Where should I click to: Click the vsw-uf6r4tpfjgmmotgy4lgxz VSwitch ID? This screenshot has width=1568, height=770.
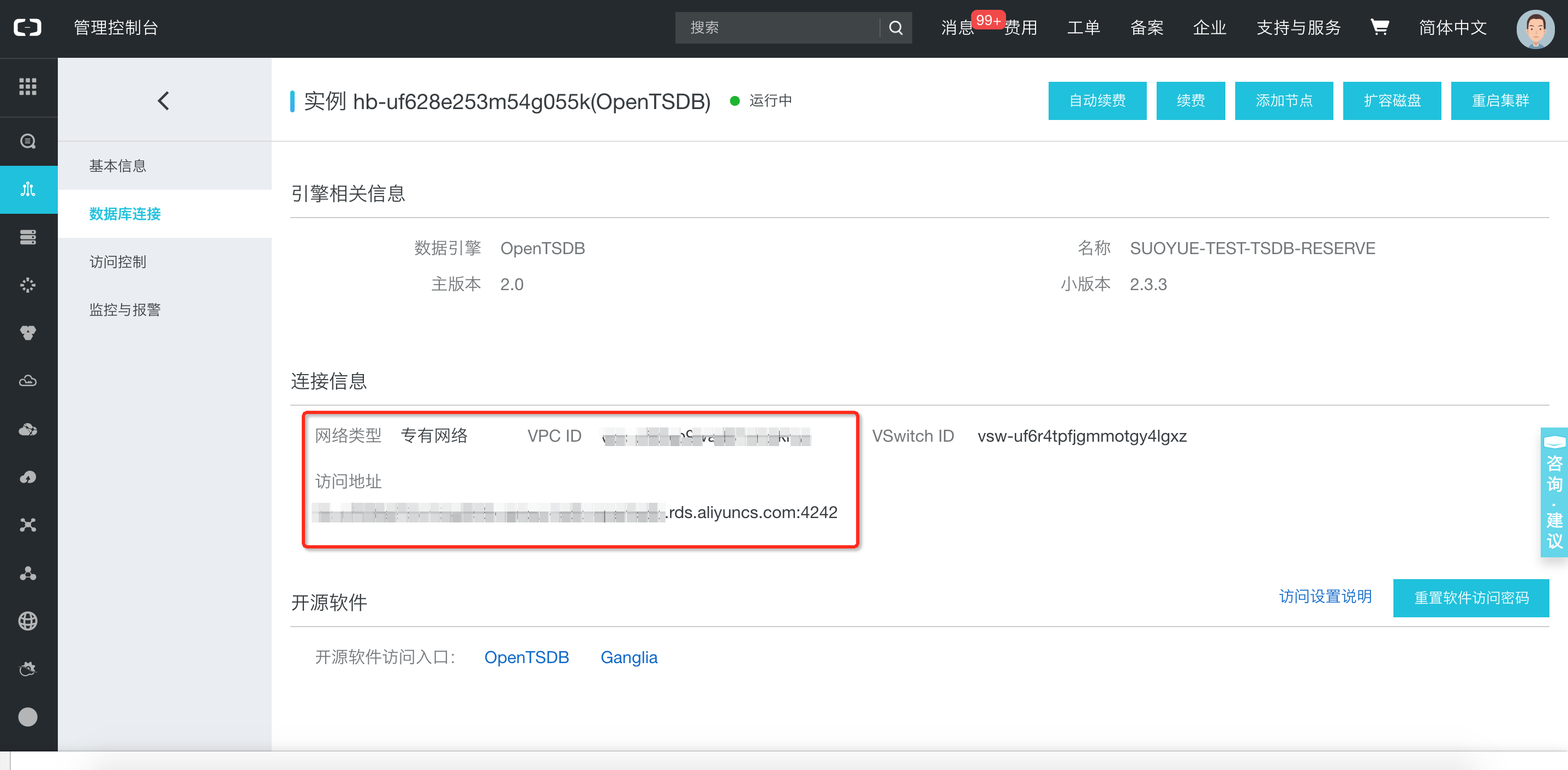click(x=1082, y=436)
